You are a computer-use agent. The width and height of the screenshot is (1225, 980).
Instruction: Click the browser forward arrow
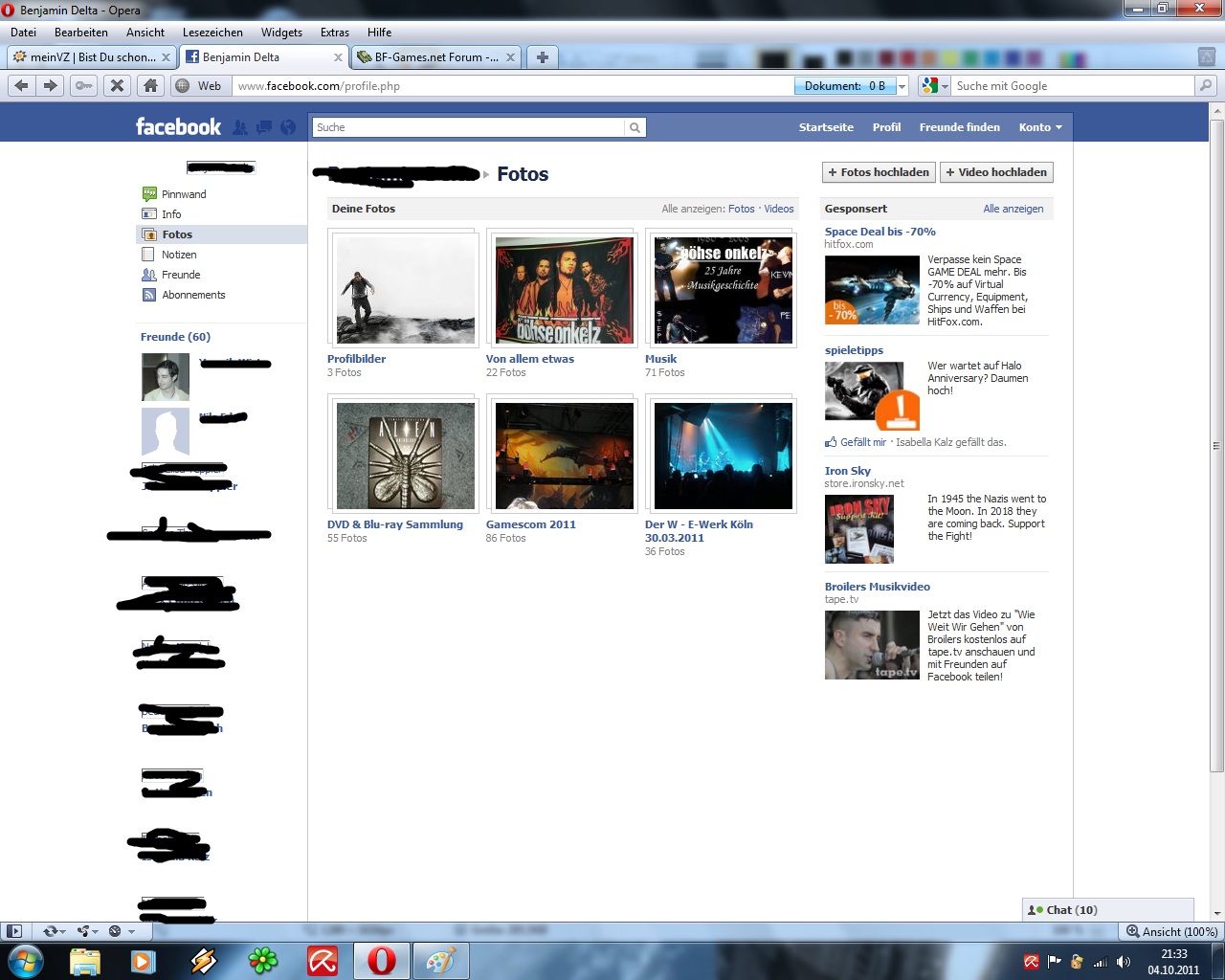pos(51,85)
